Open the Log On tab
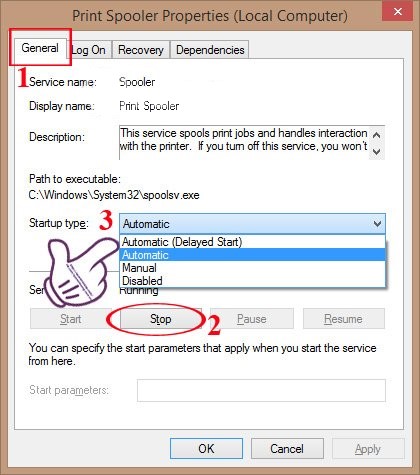The width and height of the screenshot is (420, 475). [89, 50]
